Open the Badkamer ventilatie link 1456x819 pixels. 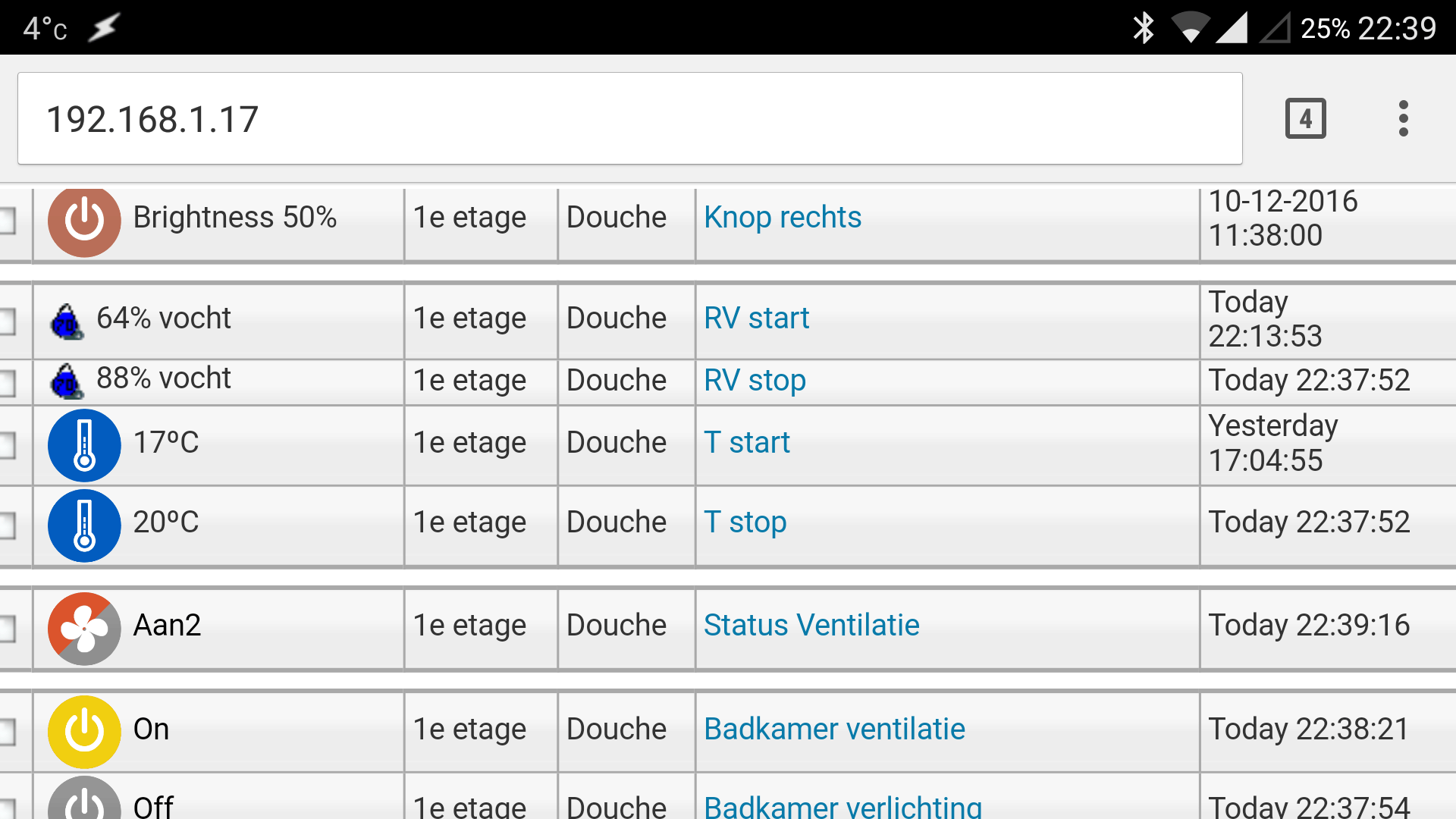pos(833,730)
